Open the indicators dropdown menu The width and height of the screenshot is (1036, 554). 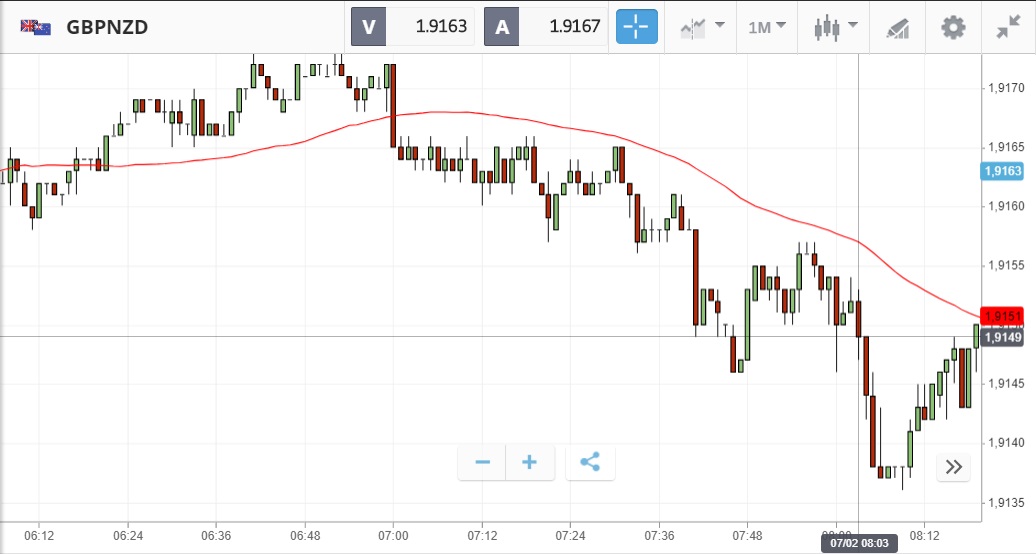(x=702, y=27)
